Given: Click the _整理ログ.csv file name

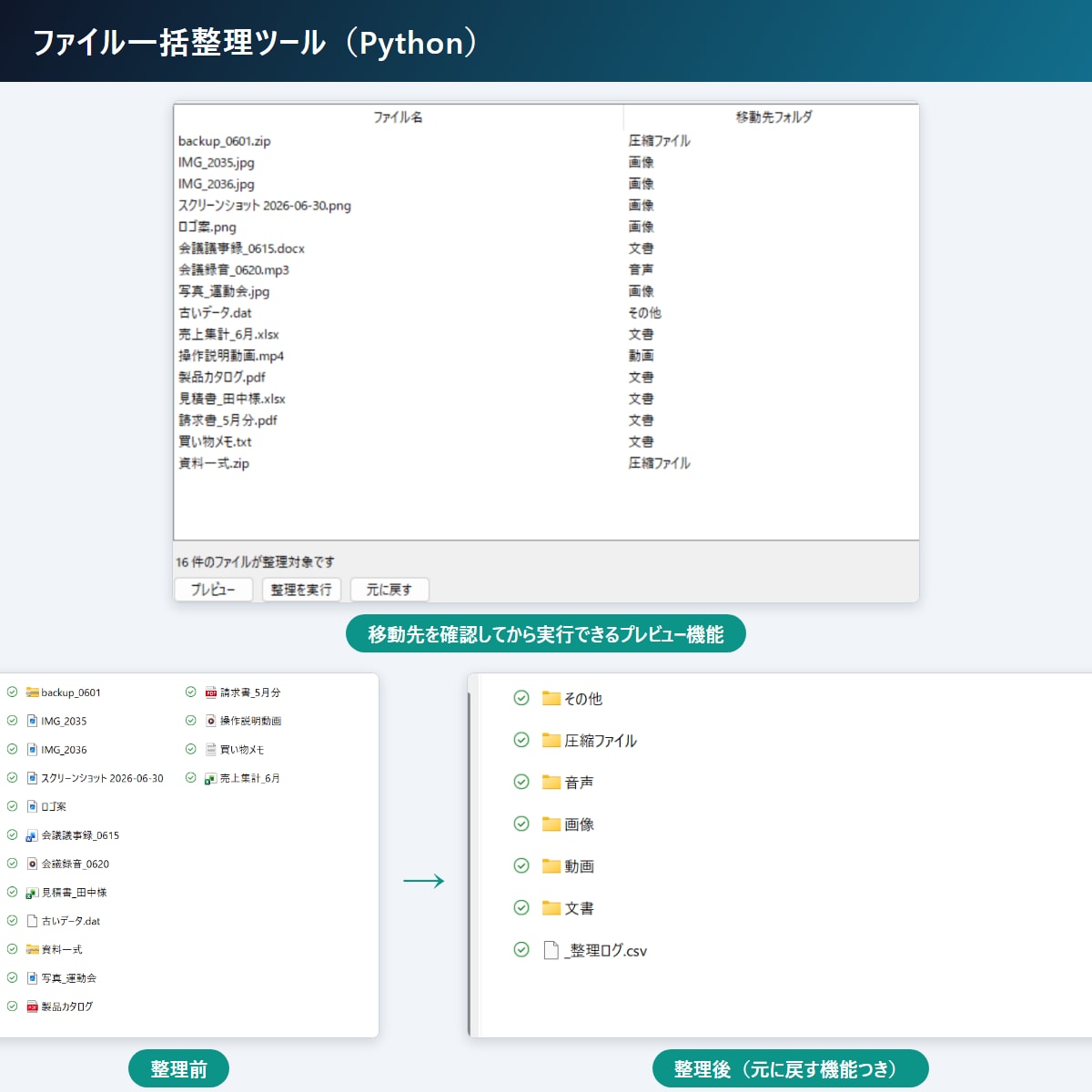Looking at the screenshot, I should [606, 951].
